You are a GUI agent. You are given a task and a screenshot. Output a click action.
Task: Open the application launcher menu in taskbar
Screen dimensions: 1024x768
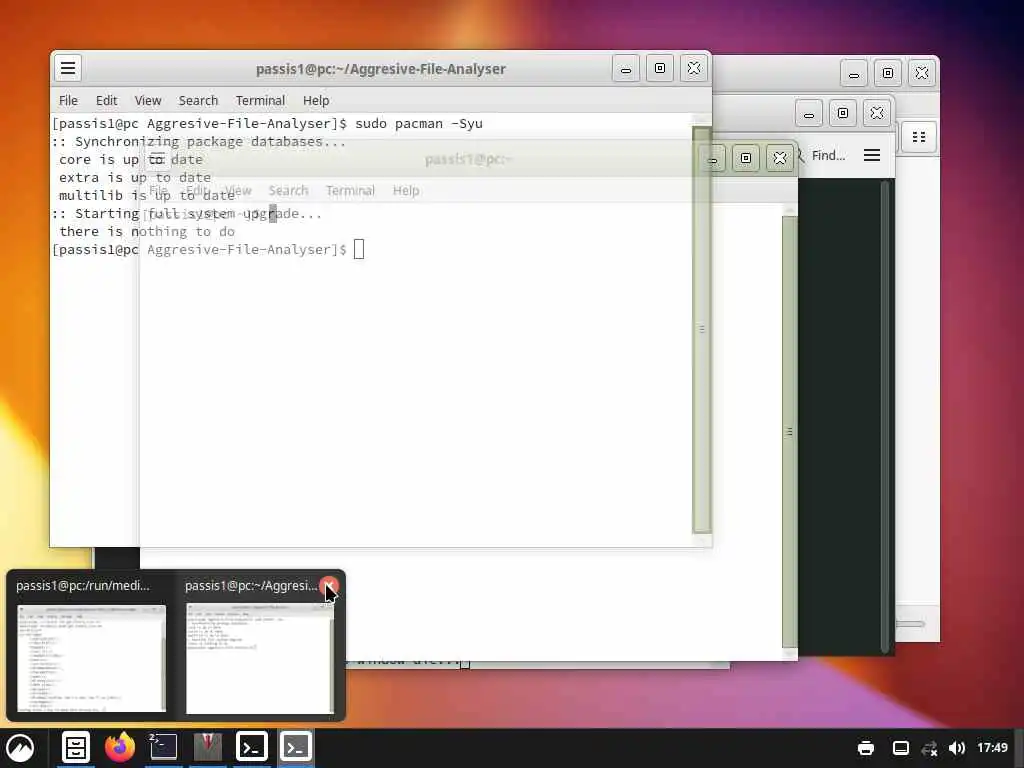20,748
